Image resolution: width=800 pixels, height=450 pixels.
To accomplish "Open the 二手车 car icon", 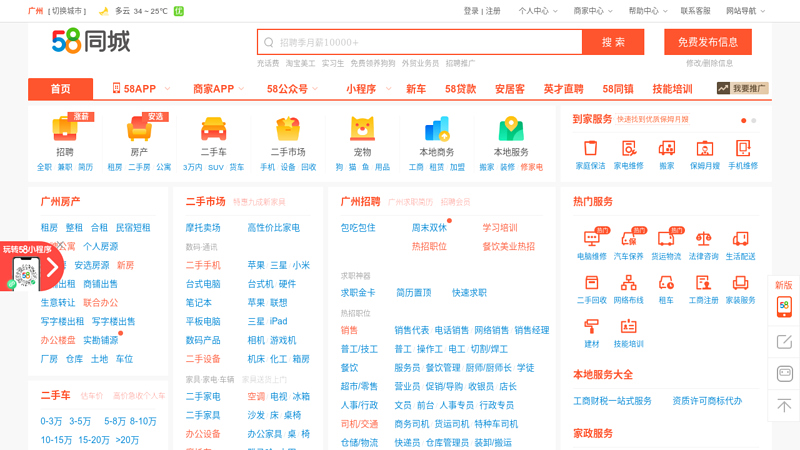I will (x=214, y=129).
